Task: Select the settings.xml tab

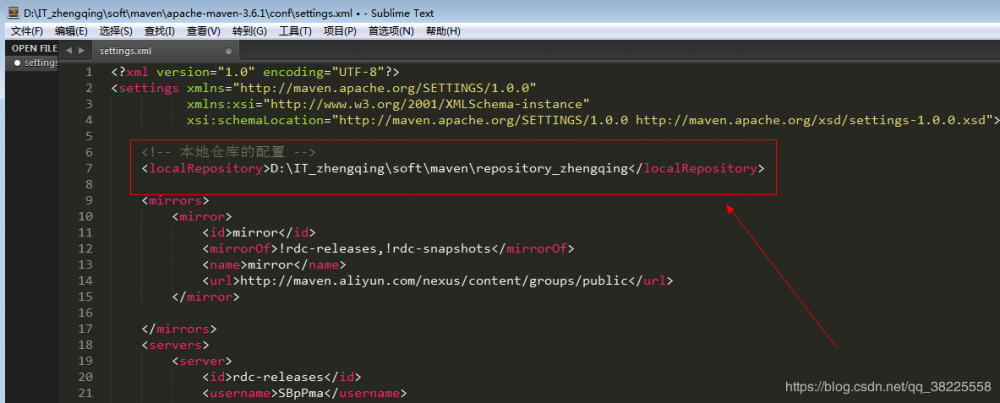Action: [165, 50]
